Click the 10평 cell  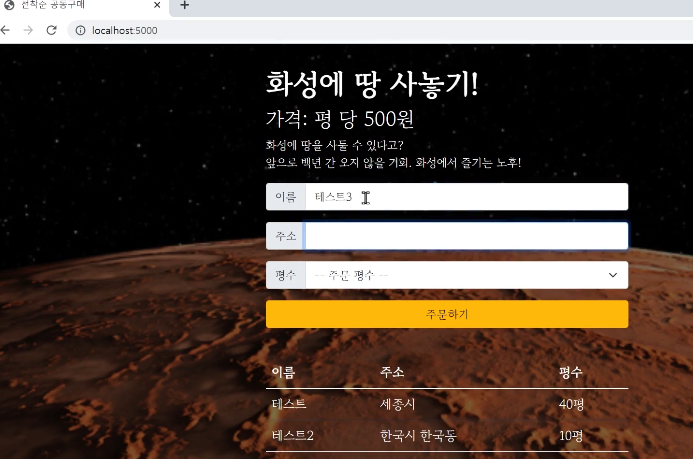[x=571, y=436]
